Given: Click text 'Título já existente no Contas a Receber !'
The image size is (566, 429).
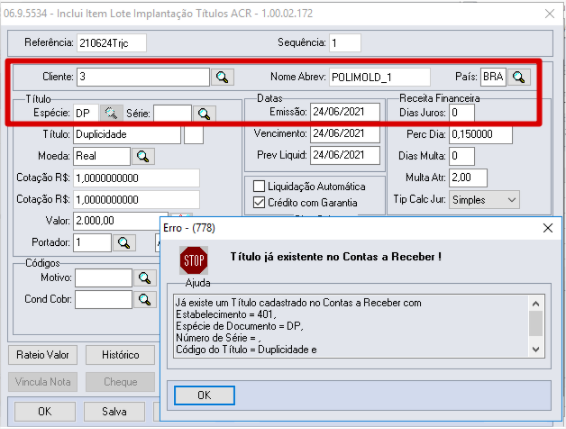Looking at the screenshot, I should [x=336, y=257].
